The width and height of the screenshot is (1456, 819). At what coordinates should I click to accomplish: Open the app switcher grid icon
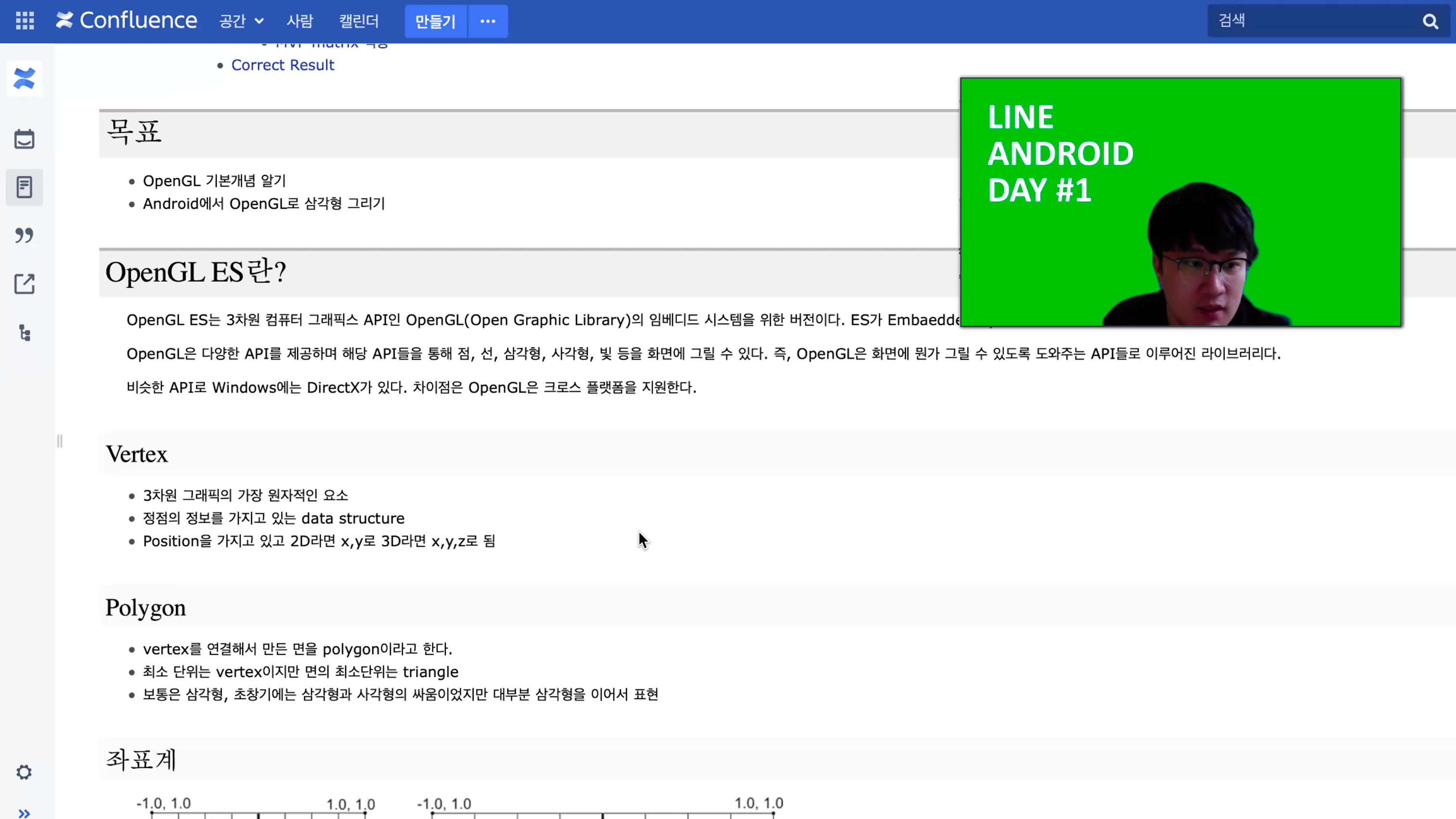[x=25, y=21]
